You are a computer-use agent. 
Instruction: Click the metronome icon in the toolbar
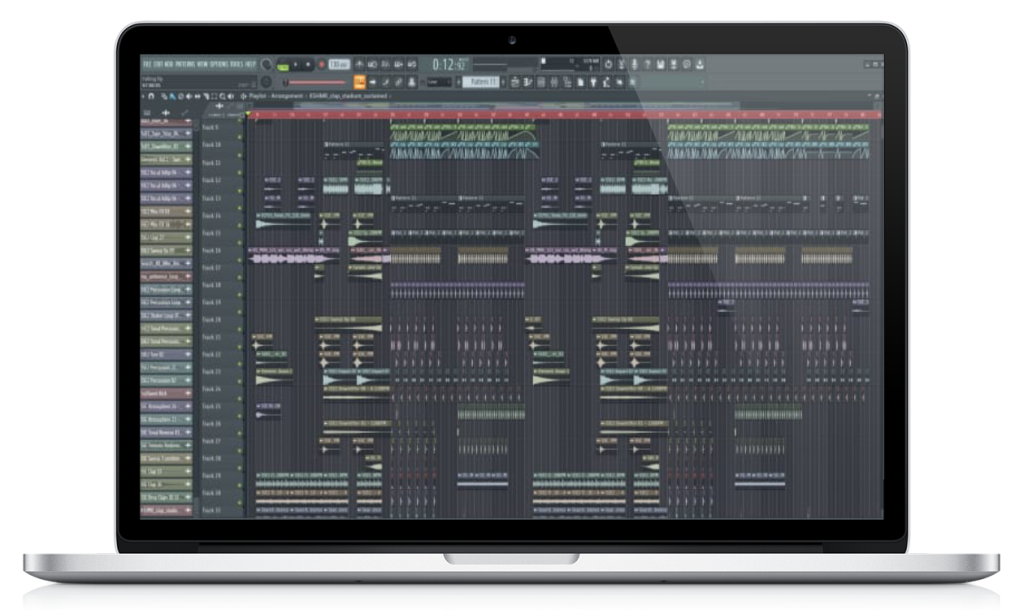coord(360,64)
